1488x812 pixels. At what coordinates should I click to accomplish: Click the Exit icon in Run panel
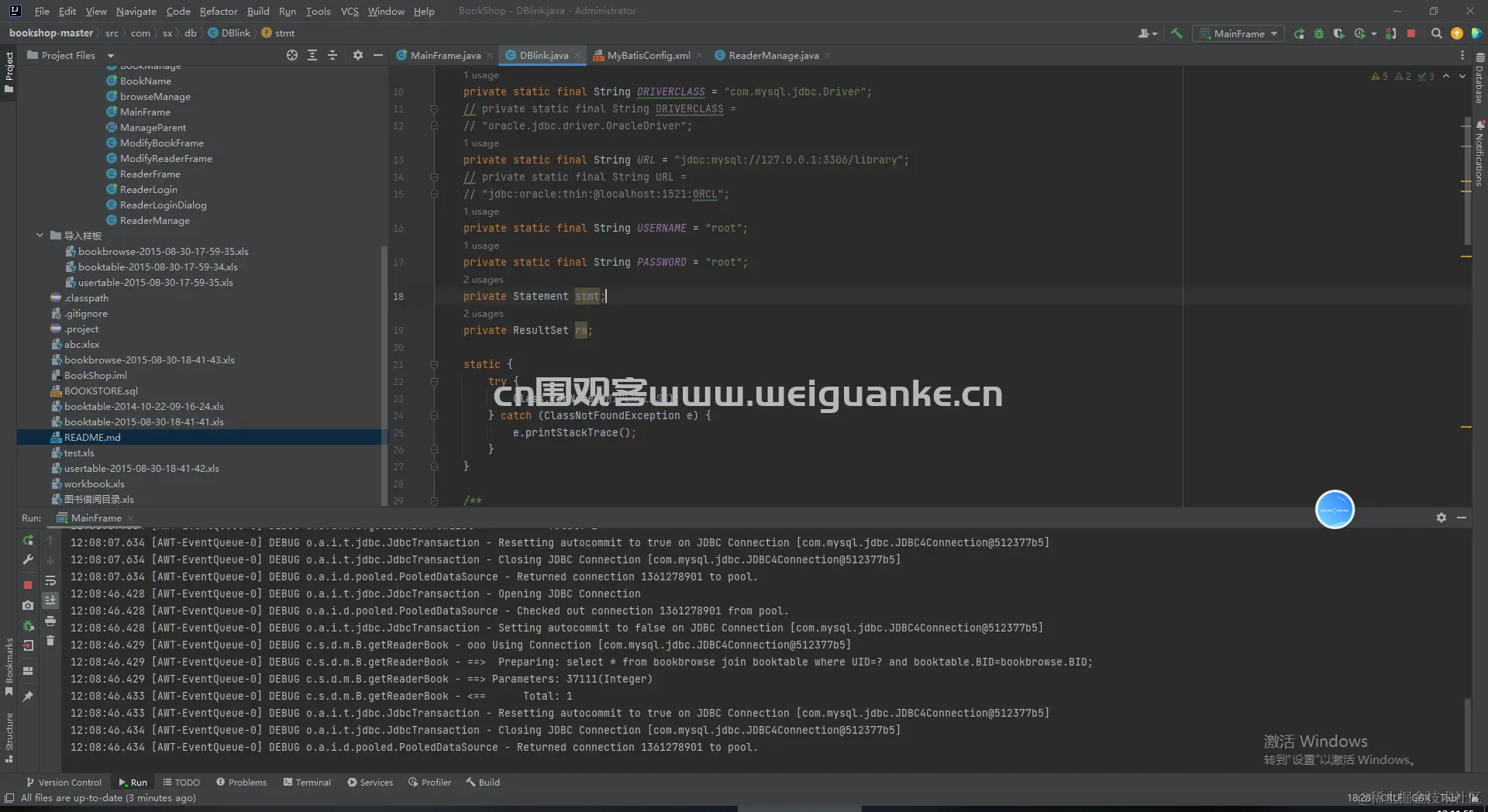(28, 645)
